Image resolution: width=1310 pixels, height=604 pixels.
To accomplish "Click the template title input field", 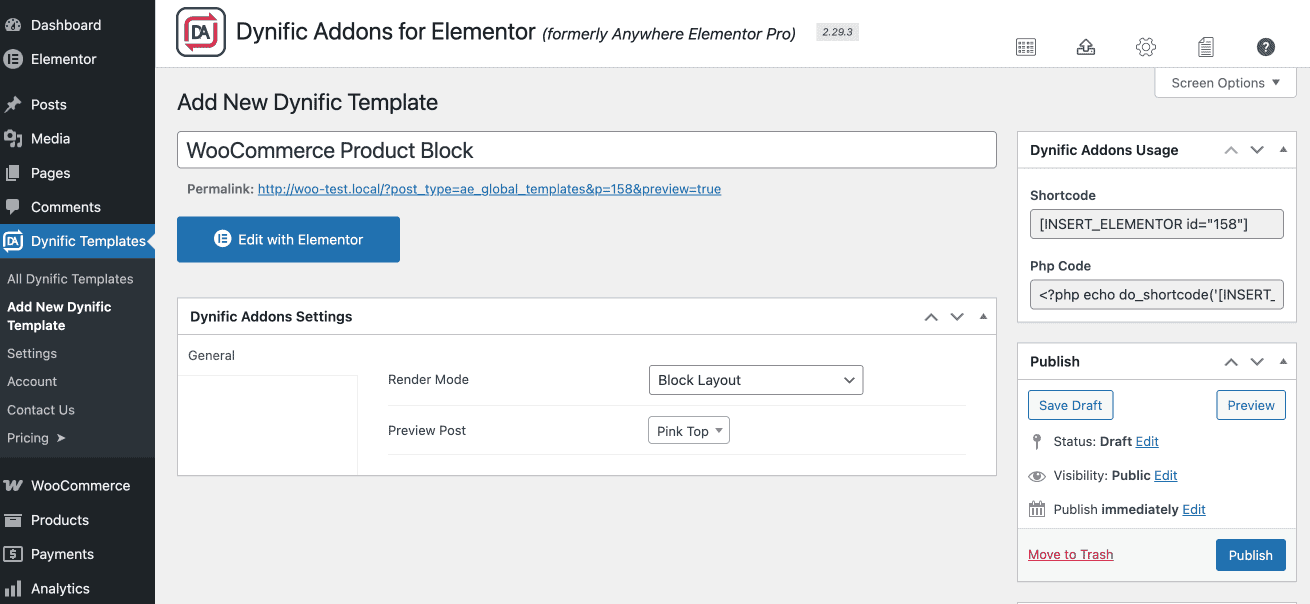I will (587, 150).
